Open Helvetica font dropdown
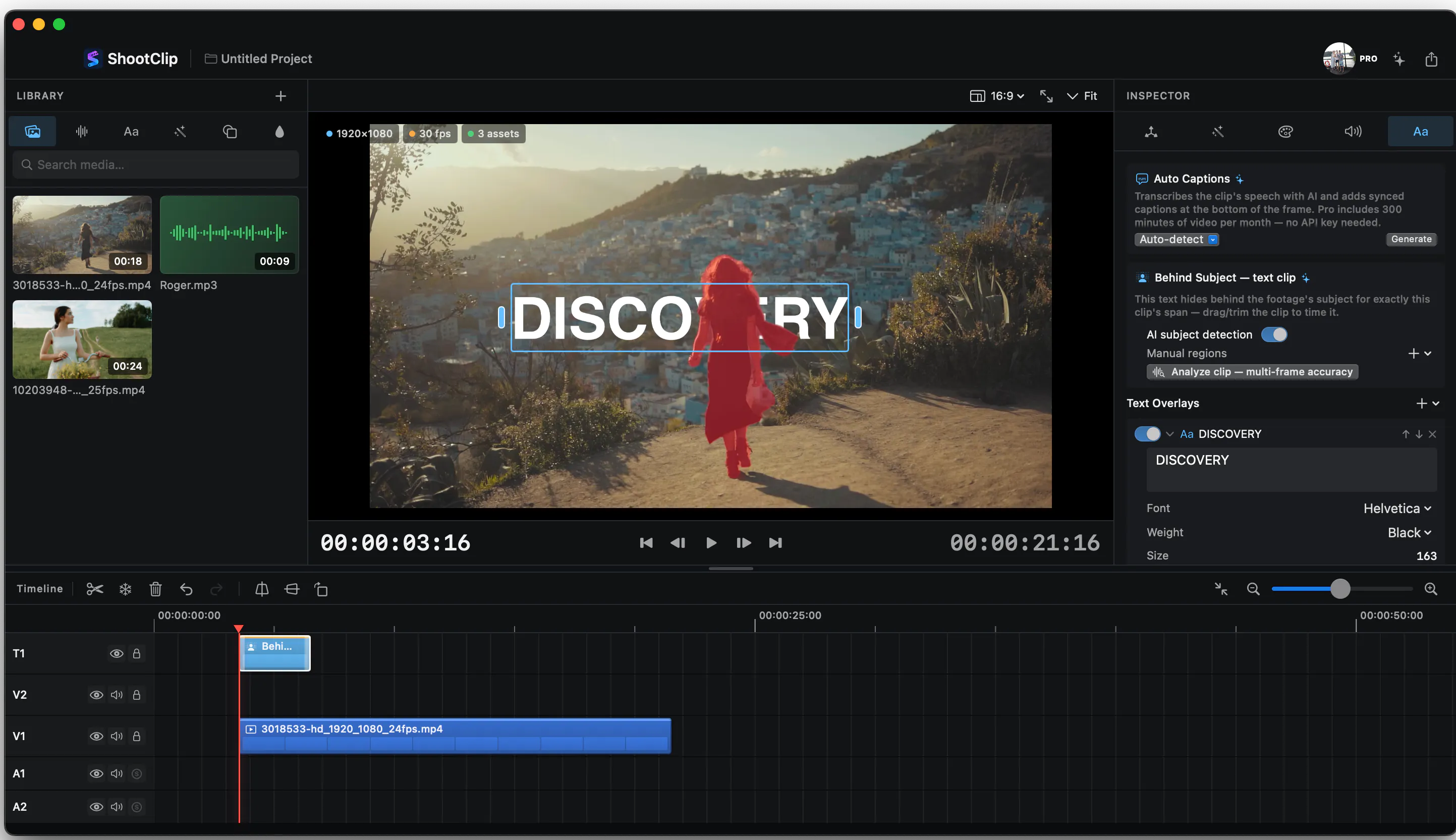This screenshot has width=1456, height=840. tap(1397, 508)
